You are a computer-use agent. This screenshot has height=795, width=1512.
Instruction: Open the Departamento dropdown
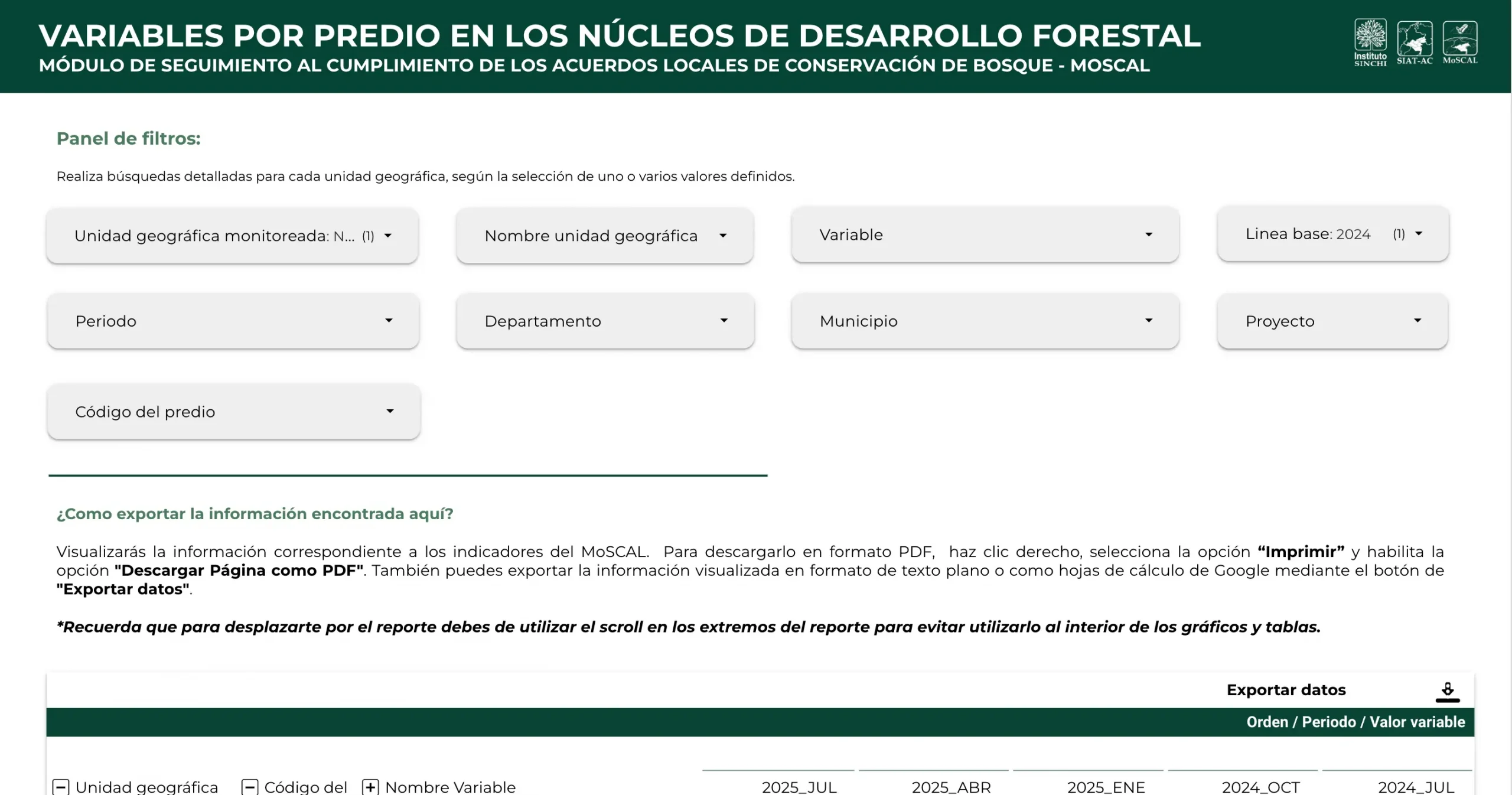click(605, 321)
